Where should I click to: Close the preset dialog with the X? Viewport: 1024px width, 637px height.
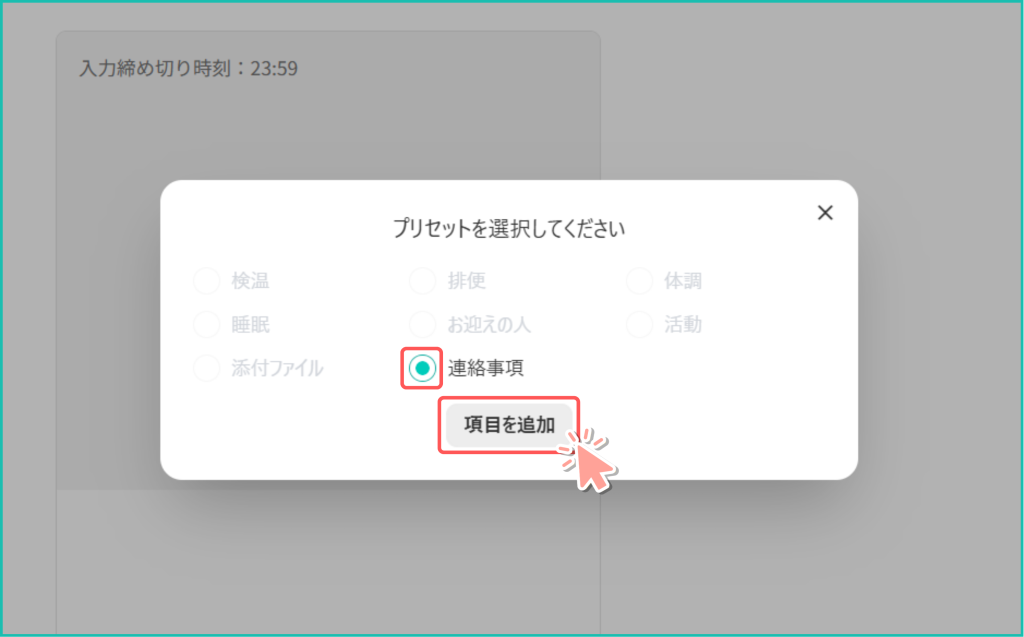coord(825,212)
